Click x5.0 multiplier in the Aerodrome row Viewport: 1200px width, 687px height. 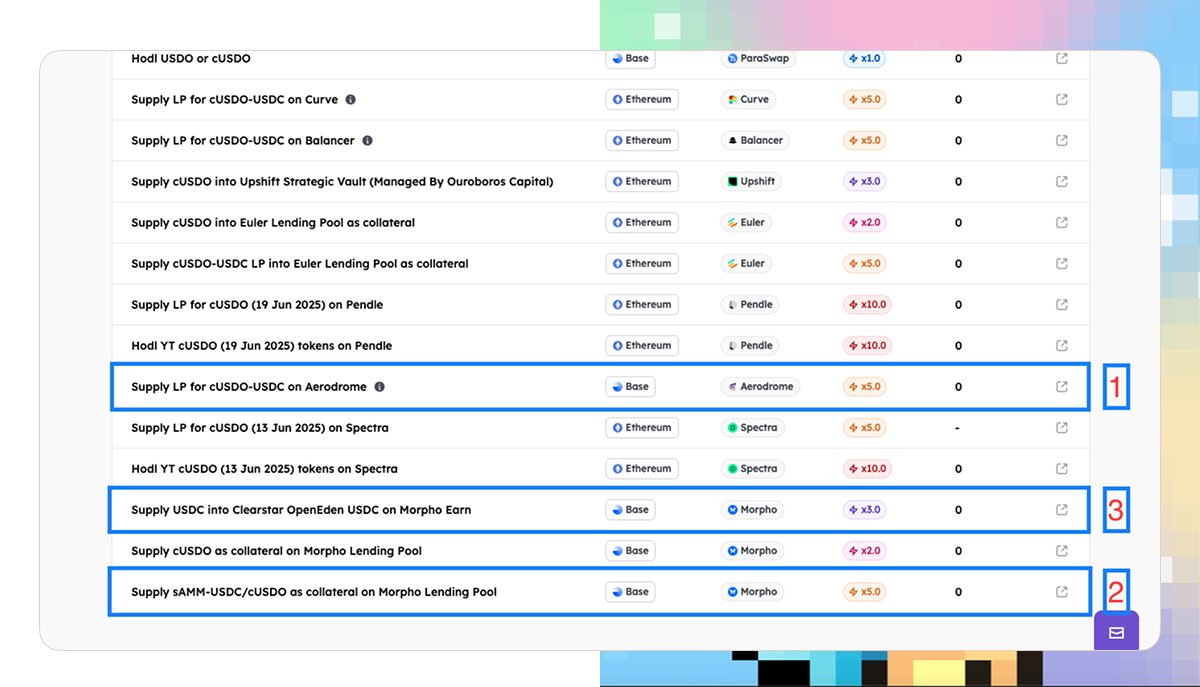864,386
